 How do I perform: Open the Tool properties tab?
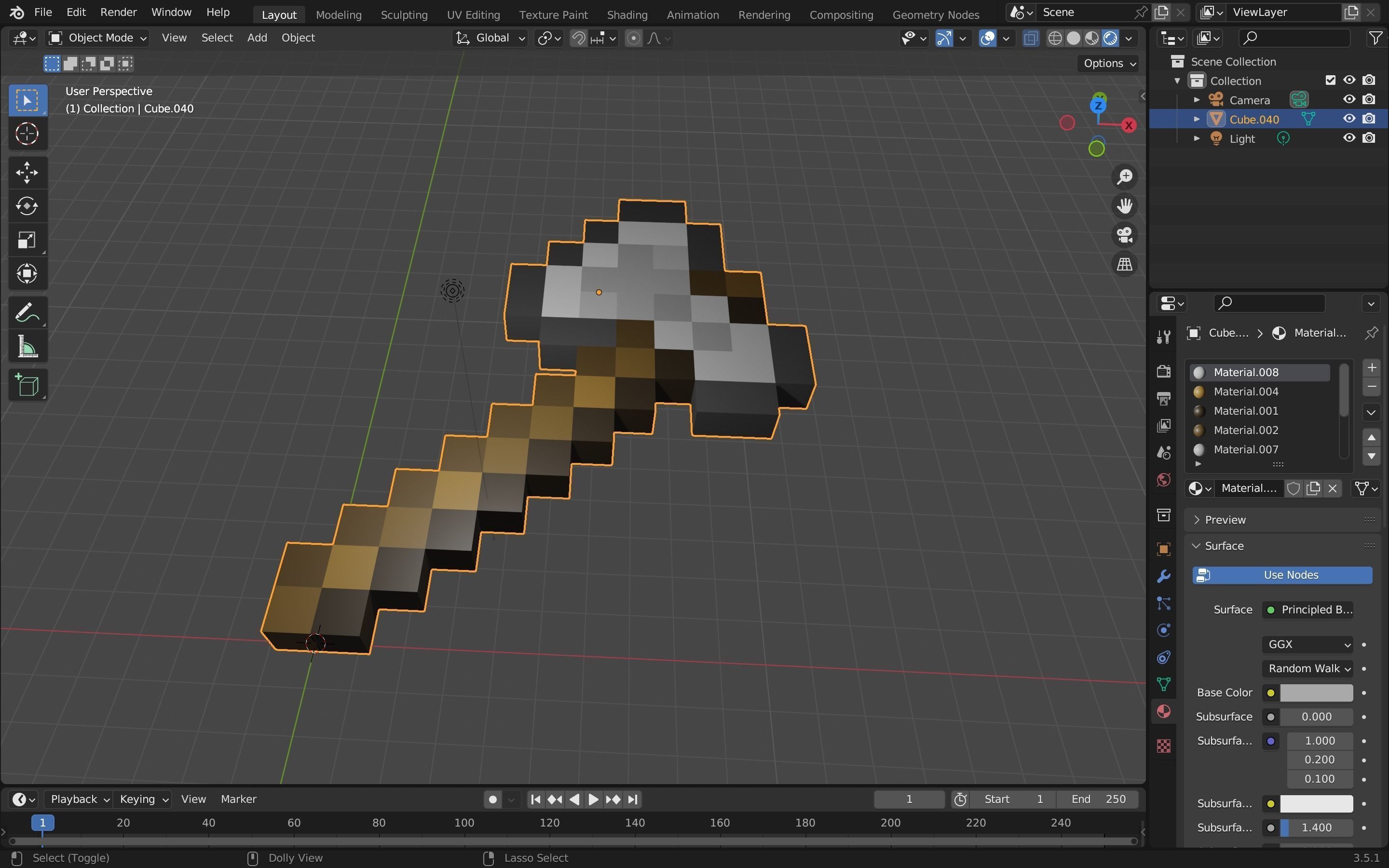pos(1163,337)
